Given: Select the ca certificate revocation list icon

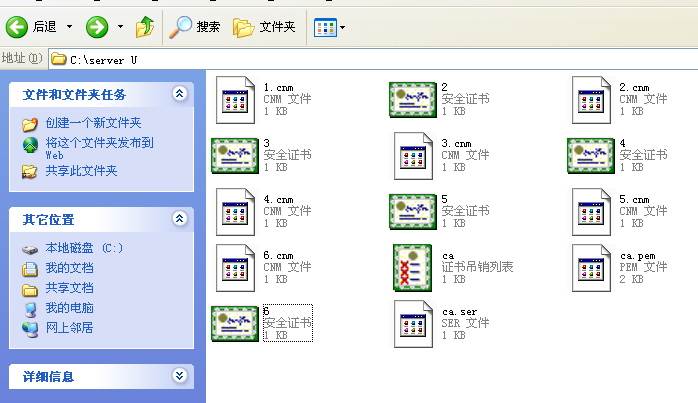Looking at the screenshot, I should [413, 268].
